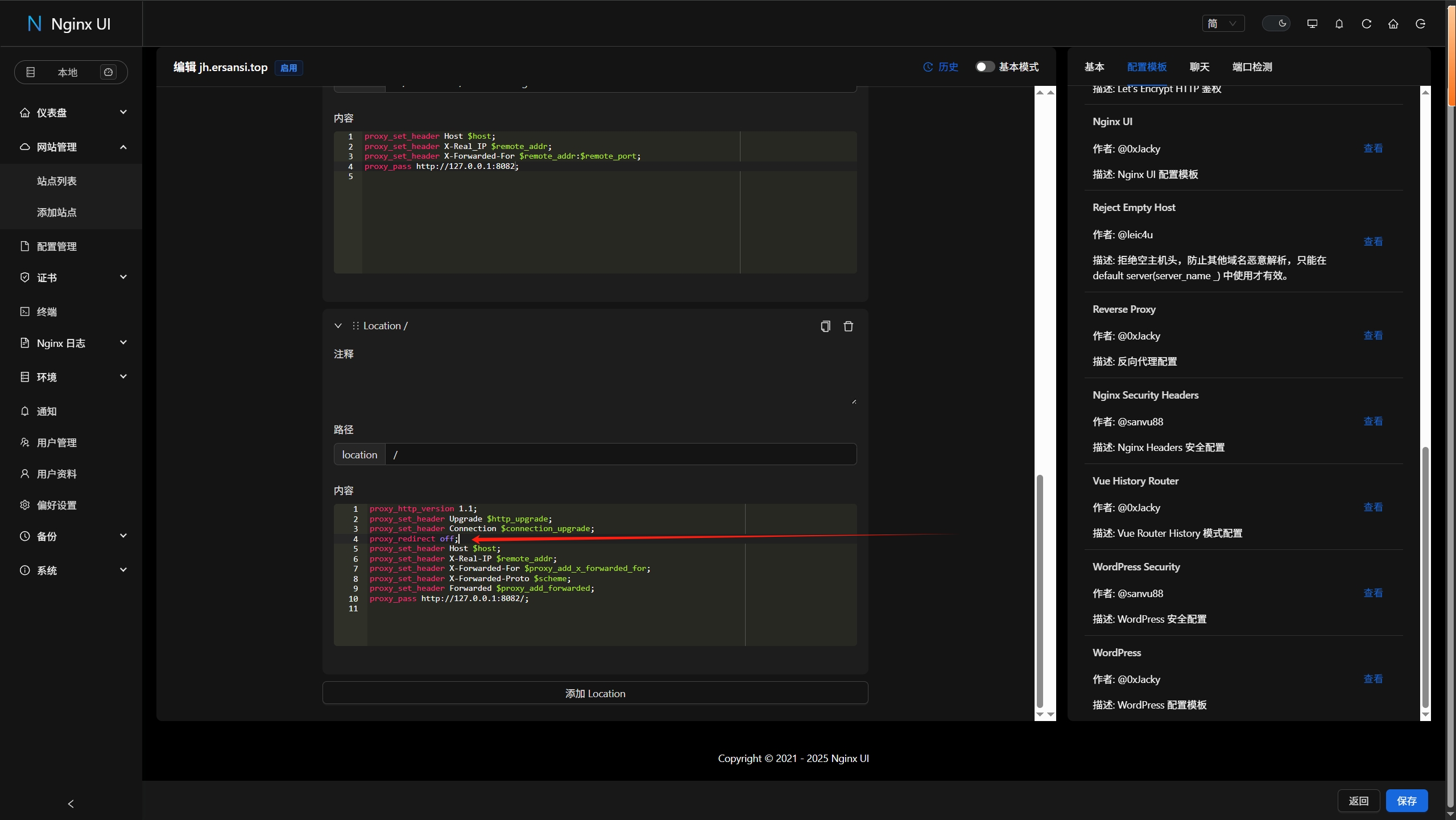View the Nginx UI template
This screenshot has width=1456, height=820.
tap(1372, 148)
